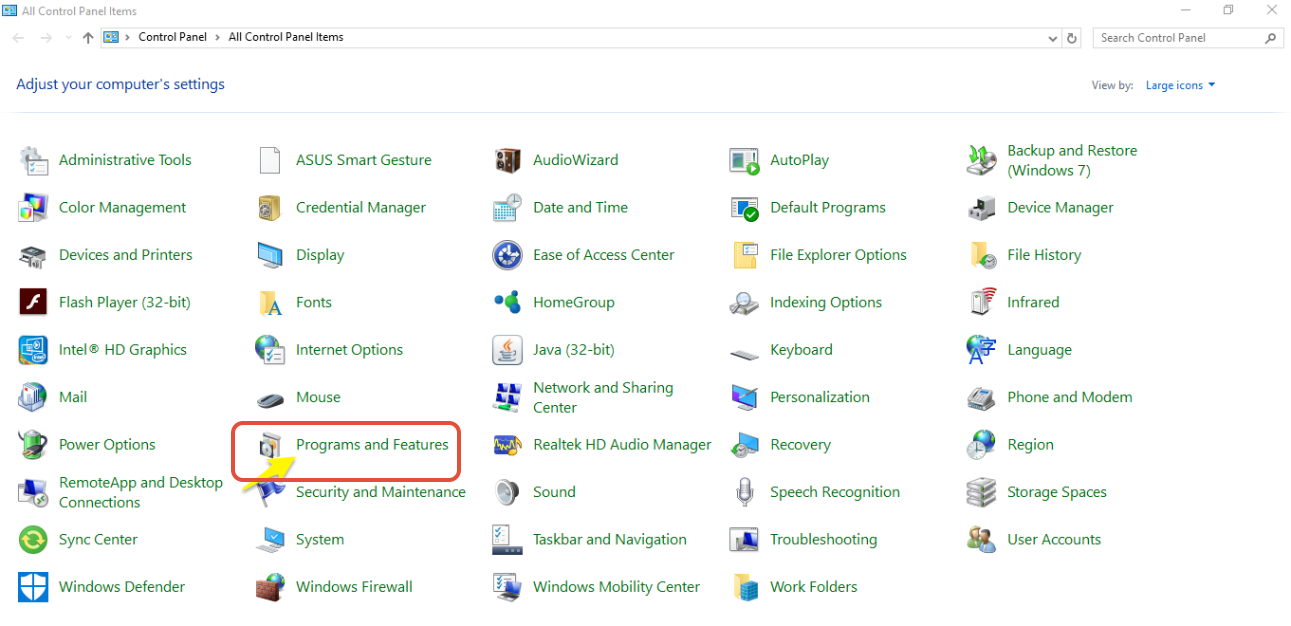Open the Troubleshooting link
The width and height of the screenshot is (1291, 626).
point(823,540)
